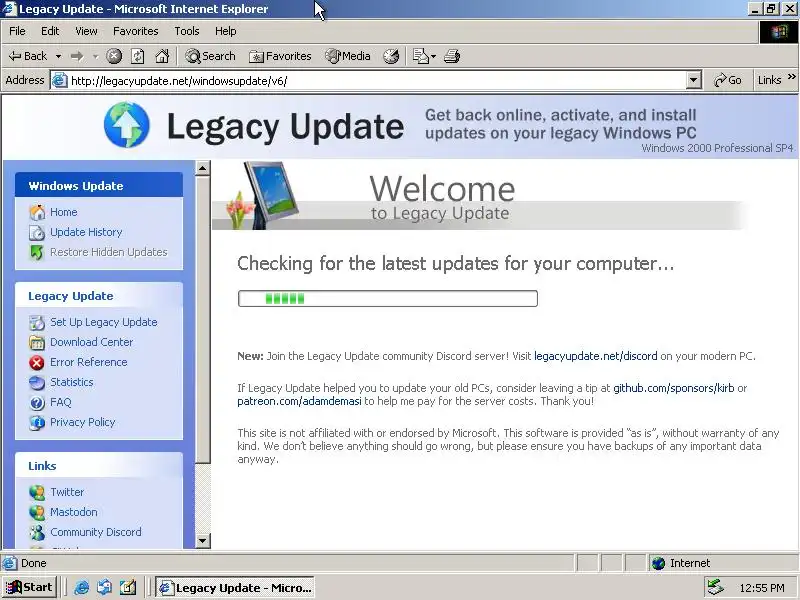Open the Community Discord sidebar link
The image size is (800, 600).
pos(96,532)
